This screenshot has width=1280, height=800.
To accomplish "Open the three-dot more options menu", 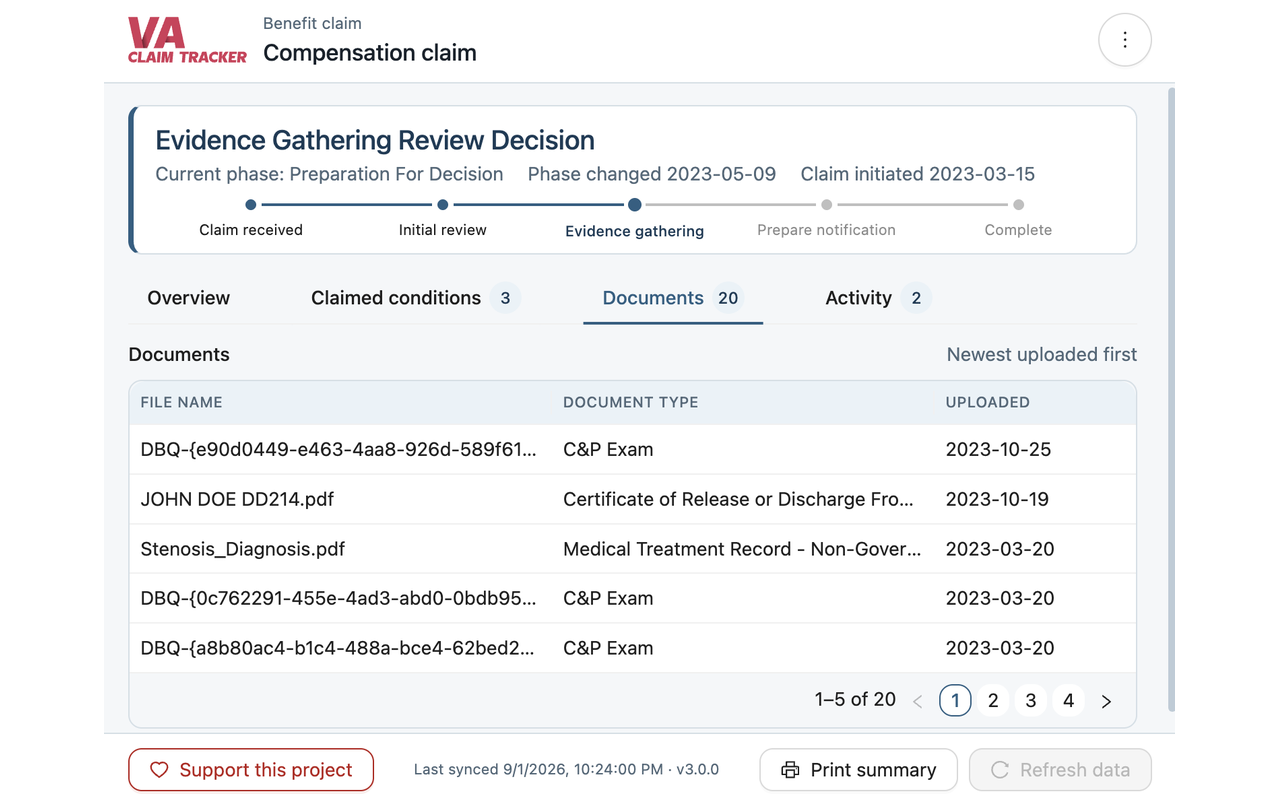I will tap(1125, 40).
